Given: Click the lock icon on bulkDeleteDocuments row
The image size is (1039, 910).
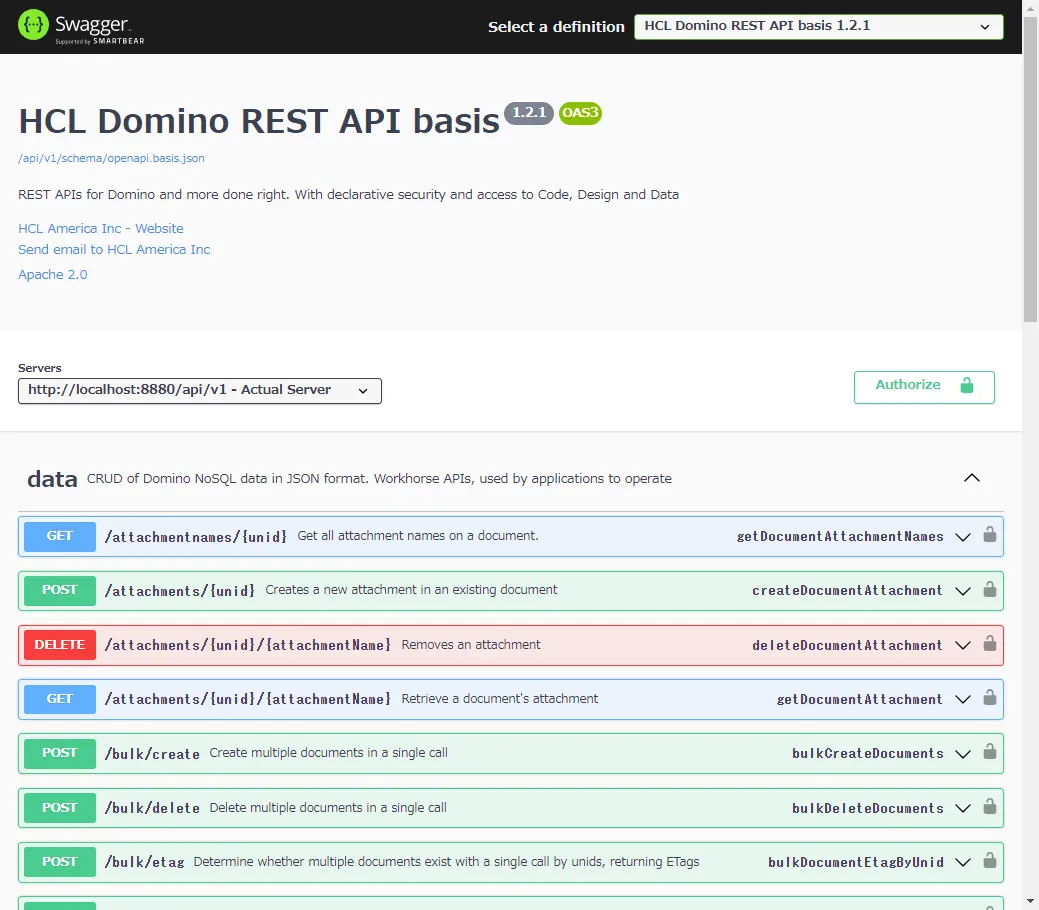Looking at the screenshot, I should coord(989,807).
